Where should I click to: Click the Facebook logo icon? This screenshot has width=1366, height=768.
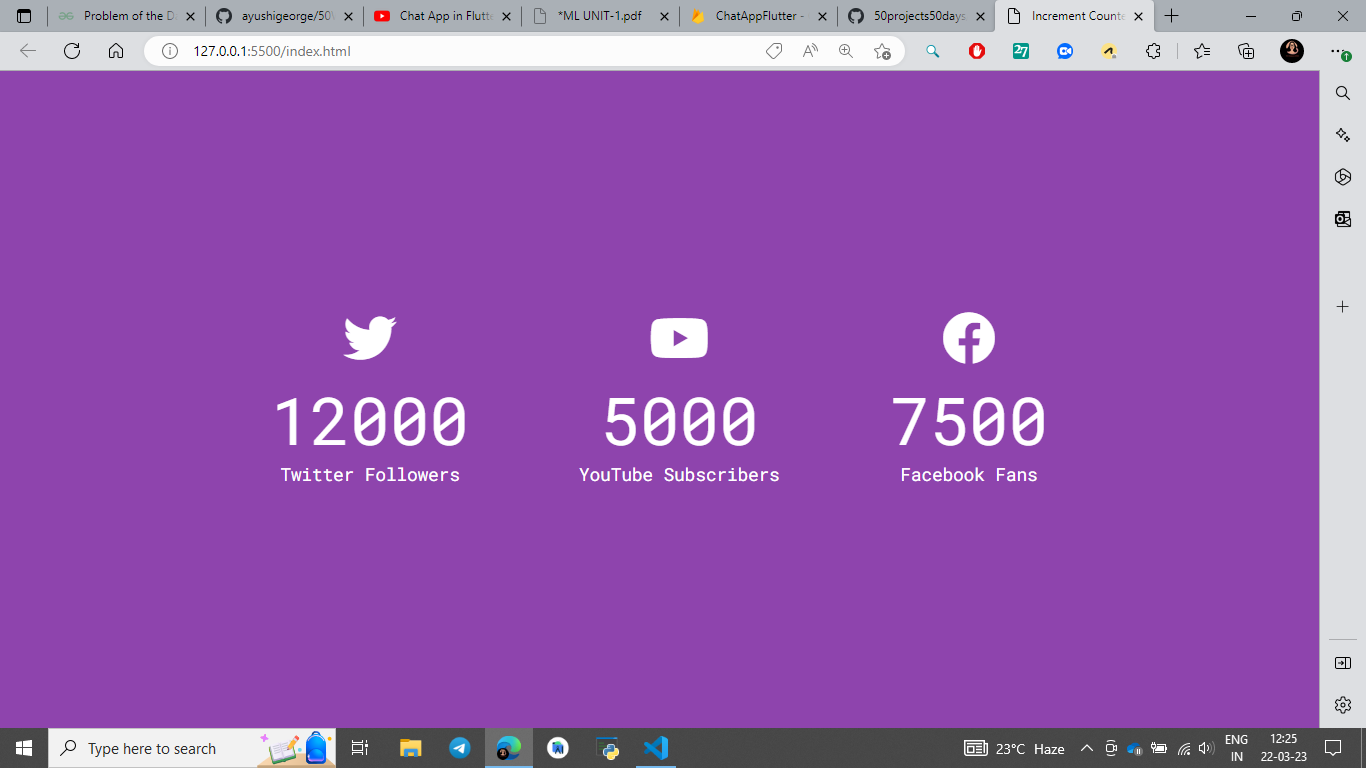[x=969, y=338]
